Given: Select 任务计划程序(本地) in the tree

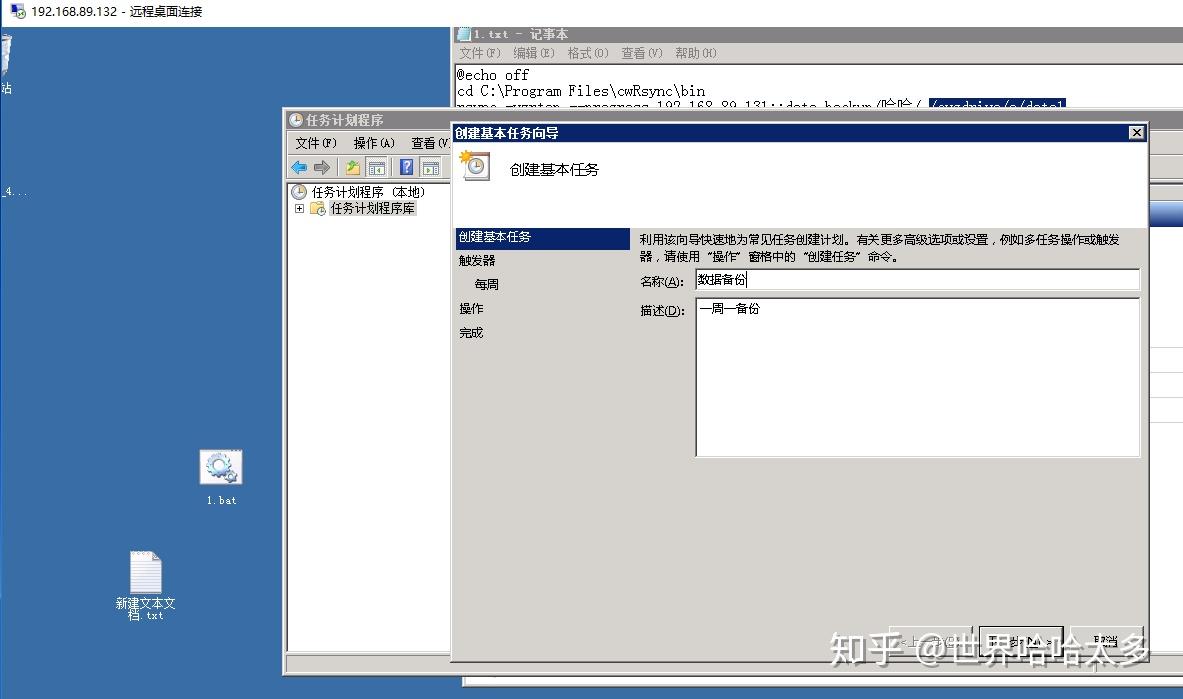Looking at the screenshot, I should point(358,192).
